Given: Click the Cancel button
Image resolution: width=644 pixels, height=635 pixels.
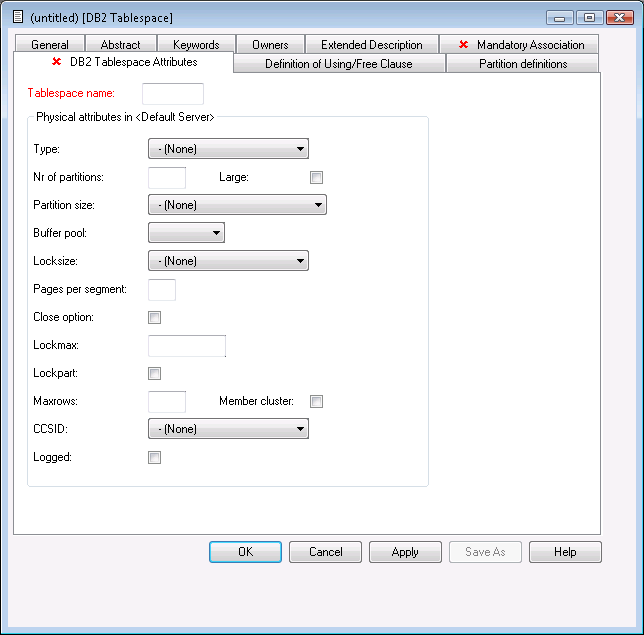Looking at the screenshot, I should click(325, 552).
